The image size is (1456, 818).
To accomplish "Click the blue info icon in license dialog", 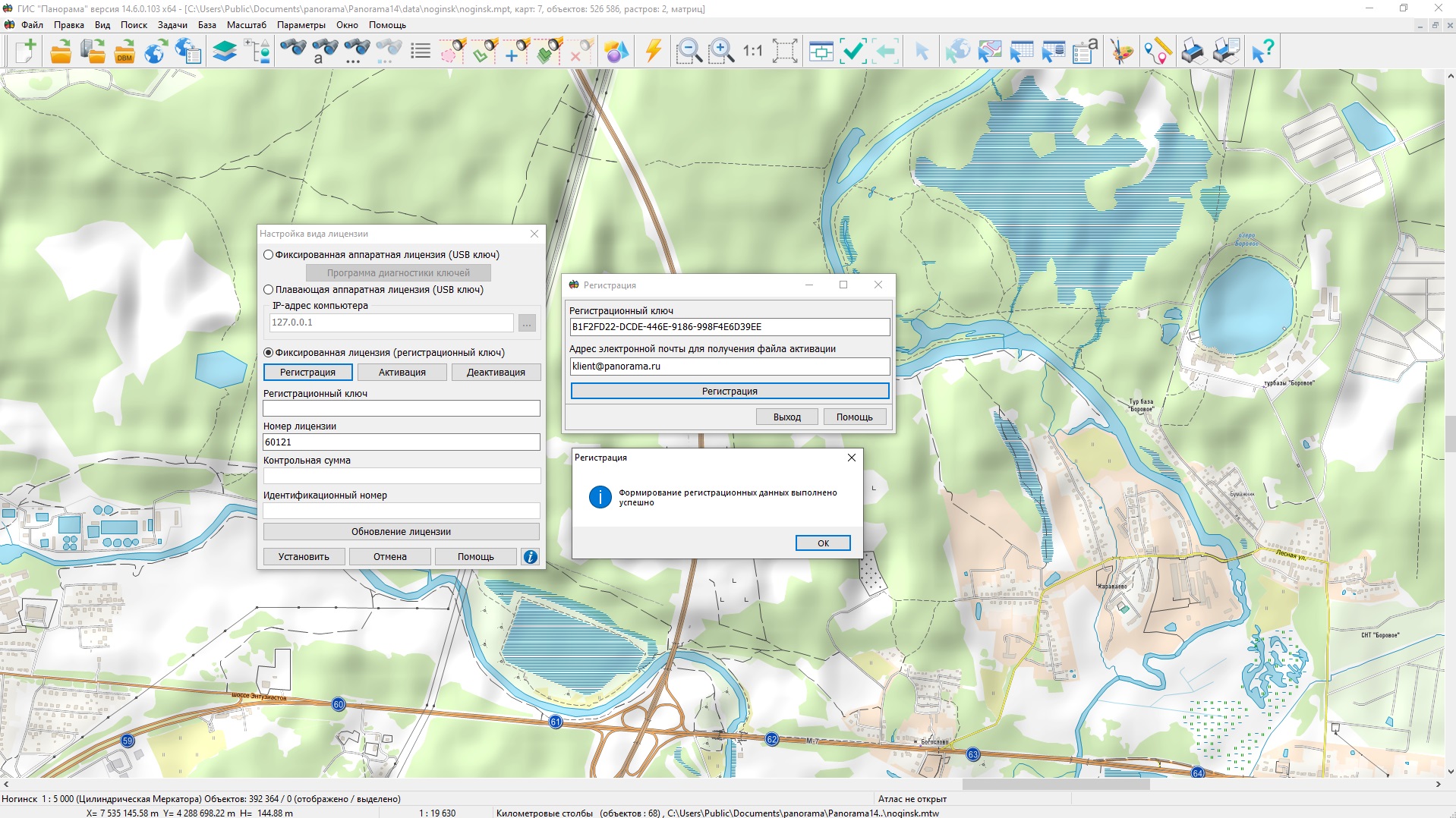I will tap(530, 557).
